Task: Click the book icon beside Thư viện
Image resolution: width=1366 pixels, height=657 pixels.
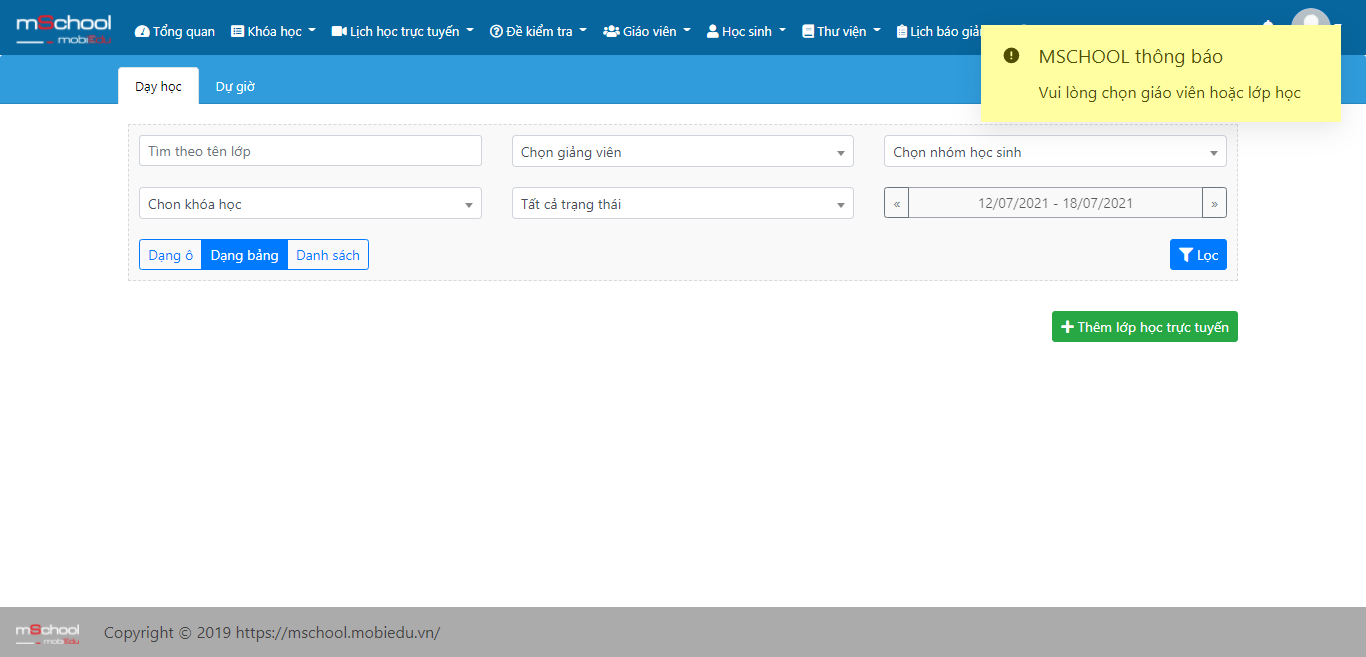Action: pos(808,31)
